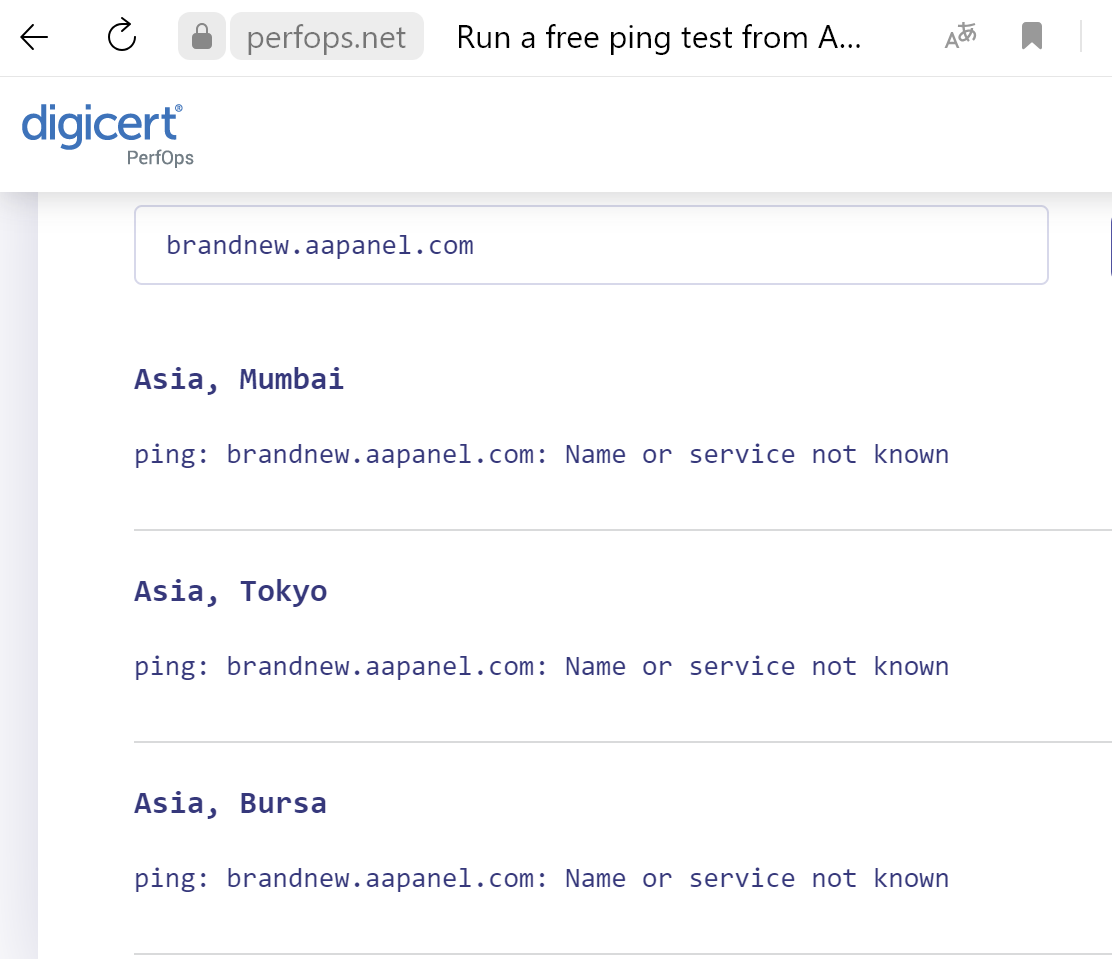Click the 'Asia, Bursa' location heading
Screen dimensions: 1112x959
pos(230,803)
